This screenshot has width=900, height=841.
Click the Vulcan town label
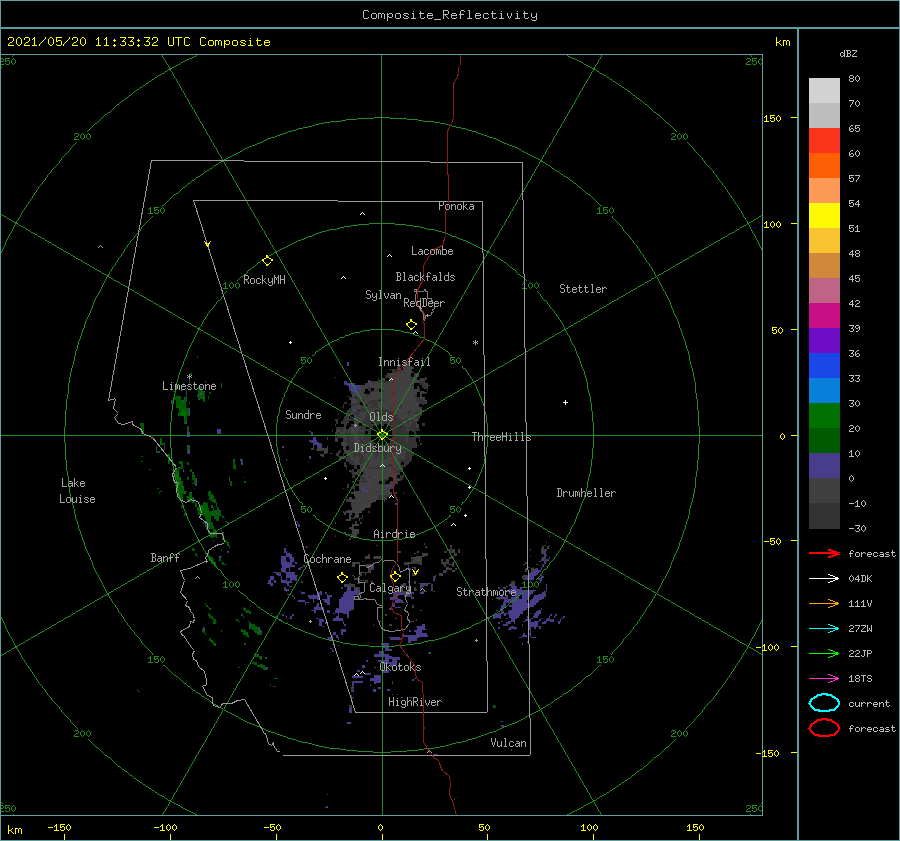click(x=508, y=743)
